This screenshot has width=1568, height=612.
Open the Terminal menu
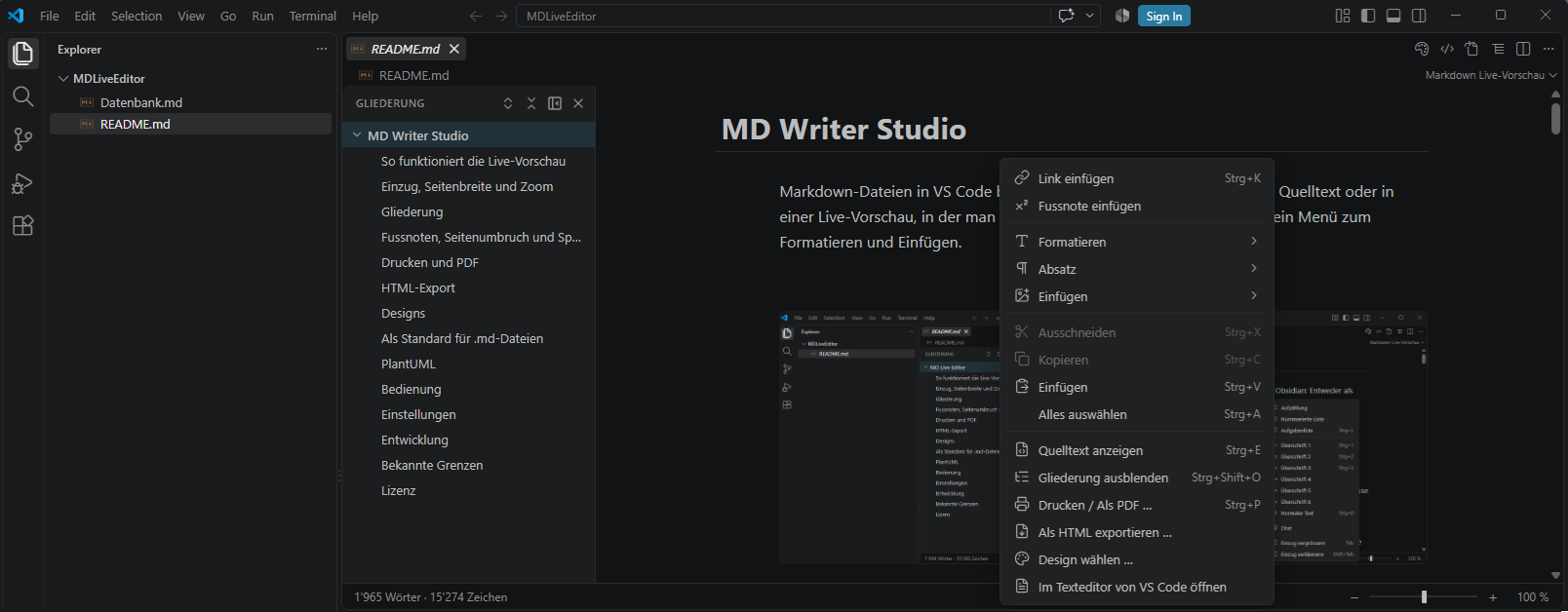pyautogui.click(x=312, y=16)
